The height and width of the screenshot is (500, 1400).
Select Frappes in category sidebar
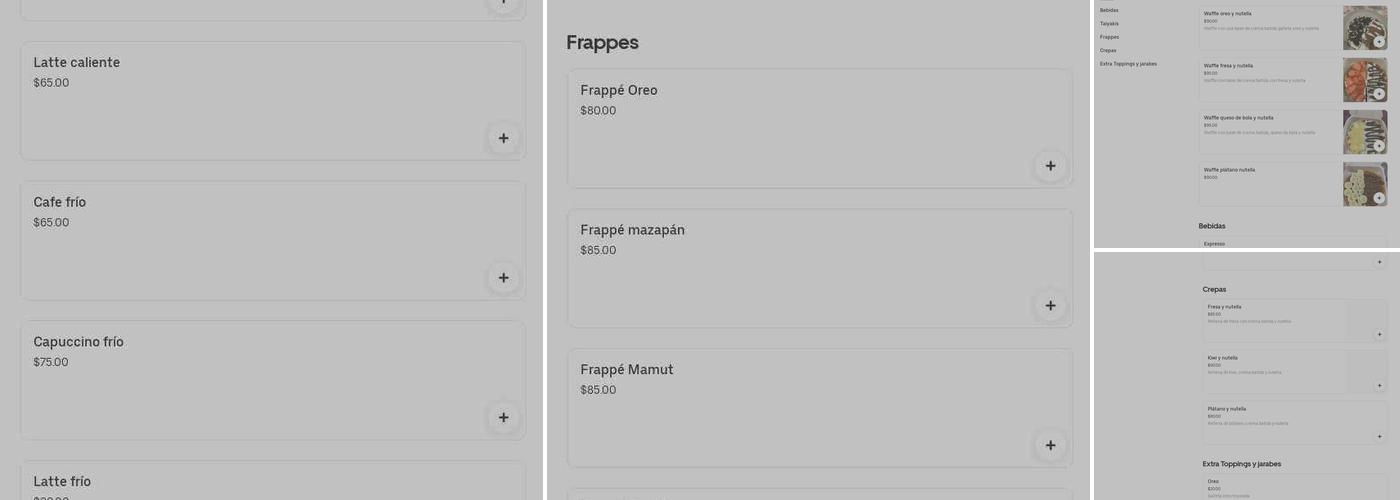click(x=1109, y=37)
